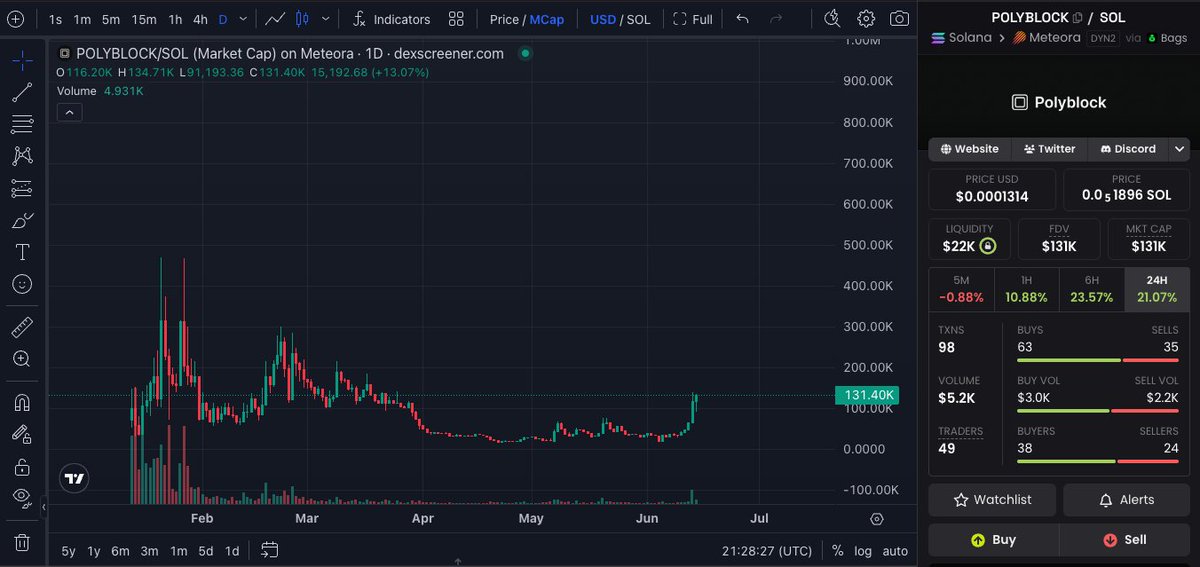1200x567 pixels.
Task: Add Polyblock to Watchlist
Action: 992,499
